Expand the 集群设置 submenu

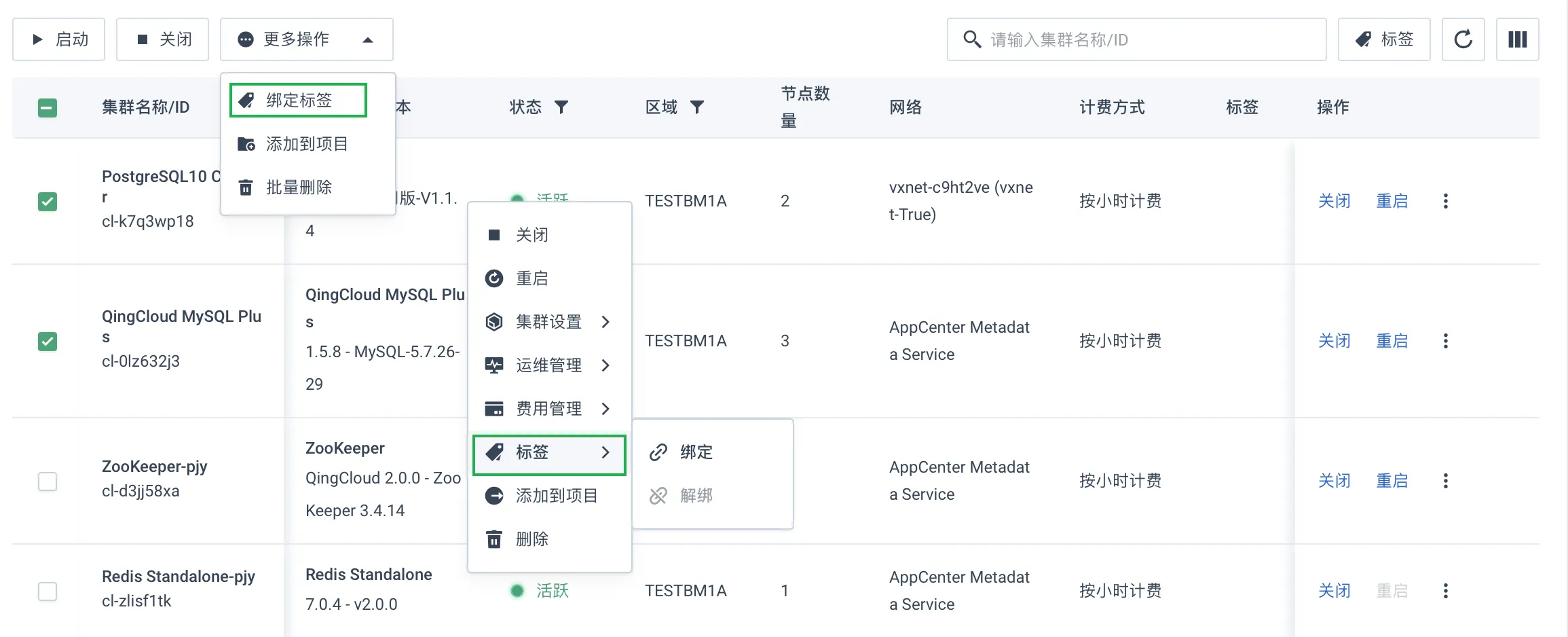pos(549,322)
